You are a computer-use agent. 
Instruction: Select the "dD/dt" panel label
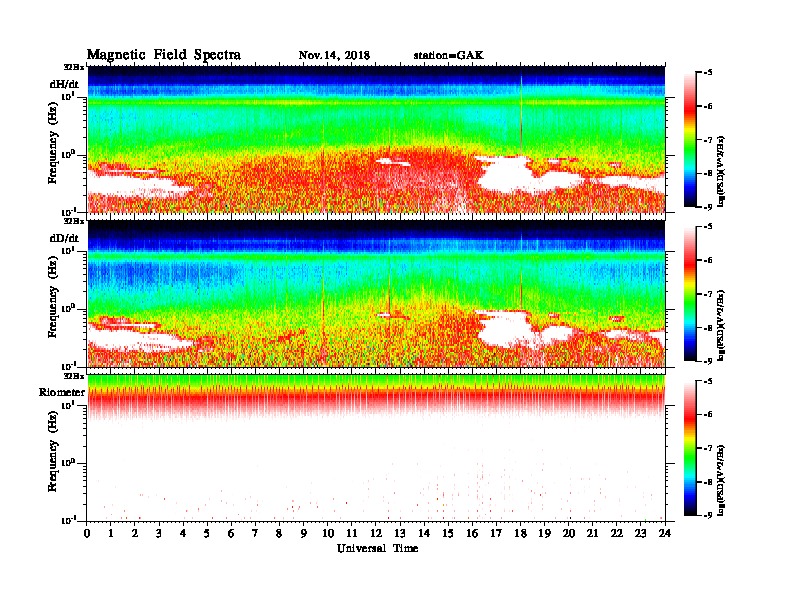coord(64,238)
